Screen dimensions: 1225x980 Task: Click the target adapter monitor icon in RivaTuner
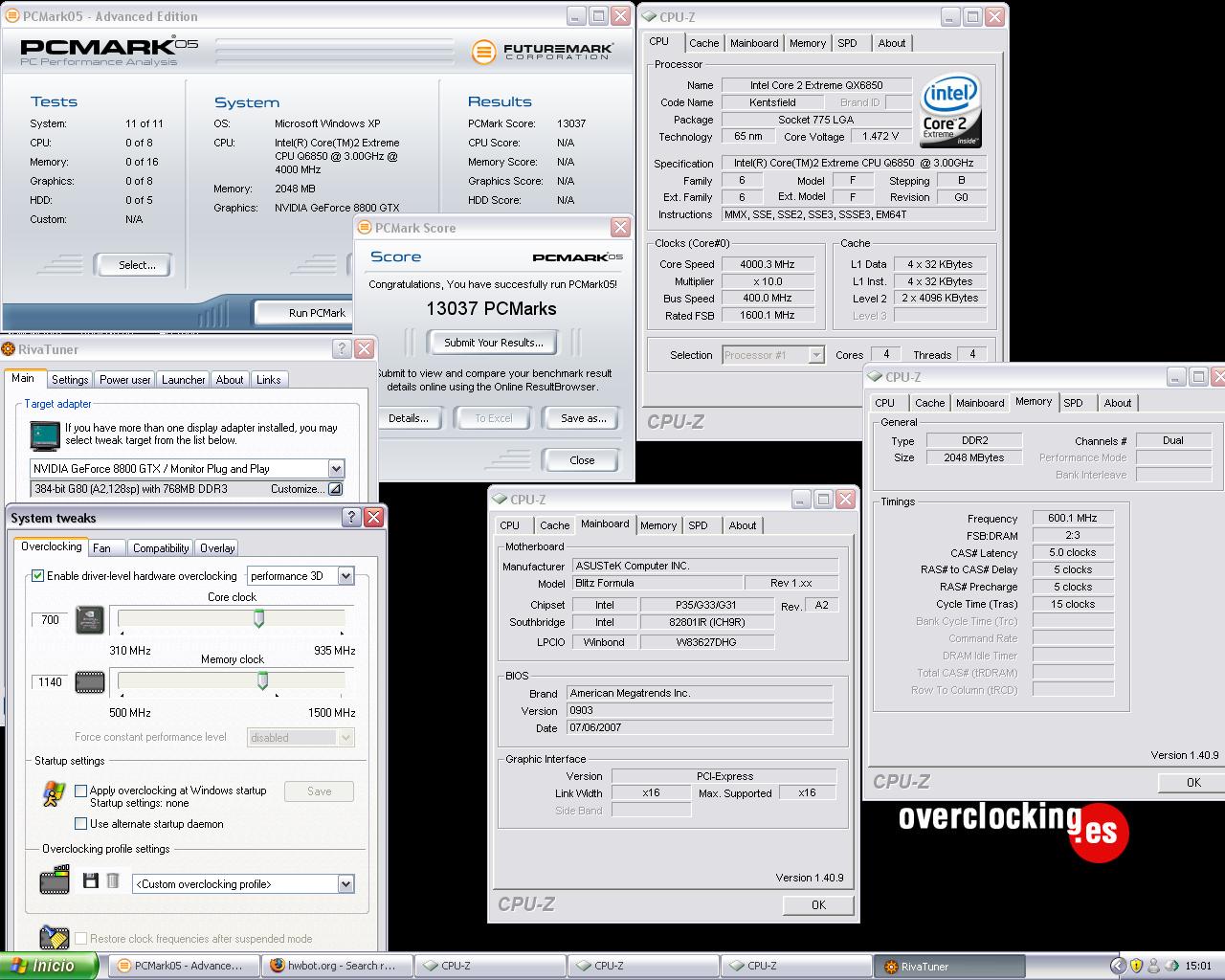tap(44, 435)
